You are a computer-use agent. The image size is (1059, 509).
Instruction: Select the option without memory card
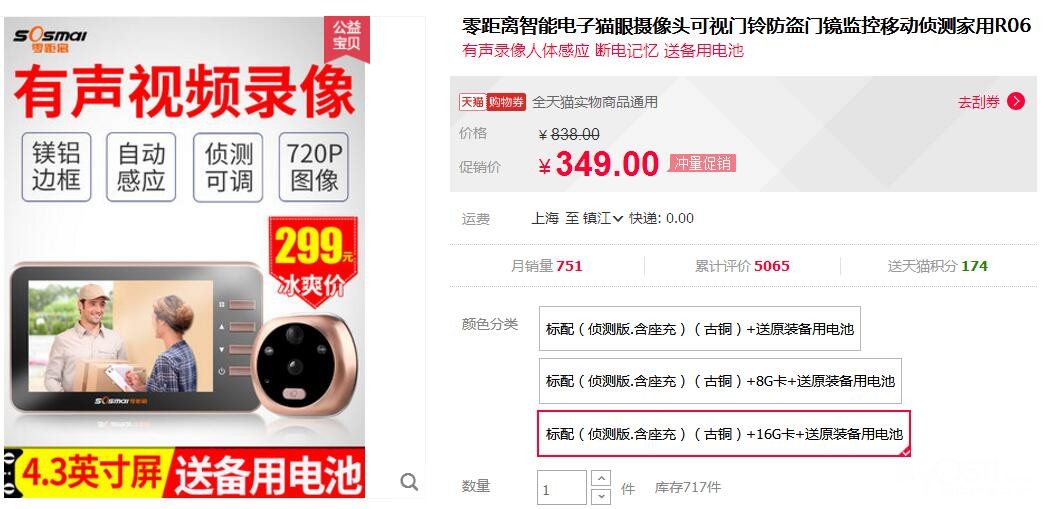tap(700, 329)
